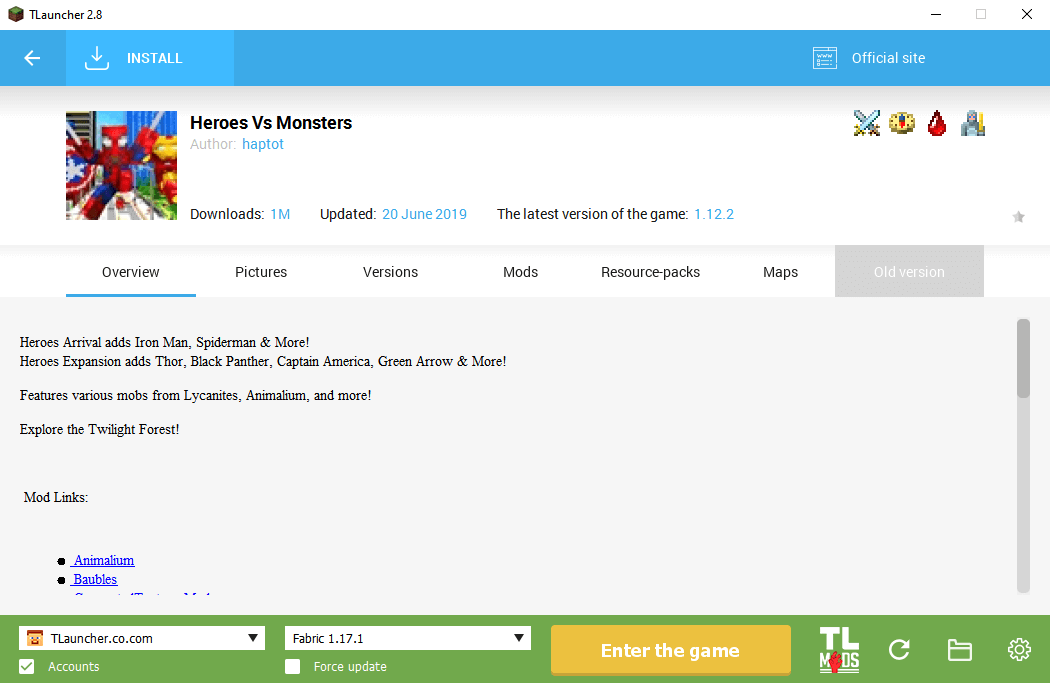This screenshot has width=1050, height=683.
Task: Click the description vertical scrollbar thumb
Action: (x=1023, y=358)
